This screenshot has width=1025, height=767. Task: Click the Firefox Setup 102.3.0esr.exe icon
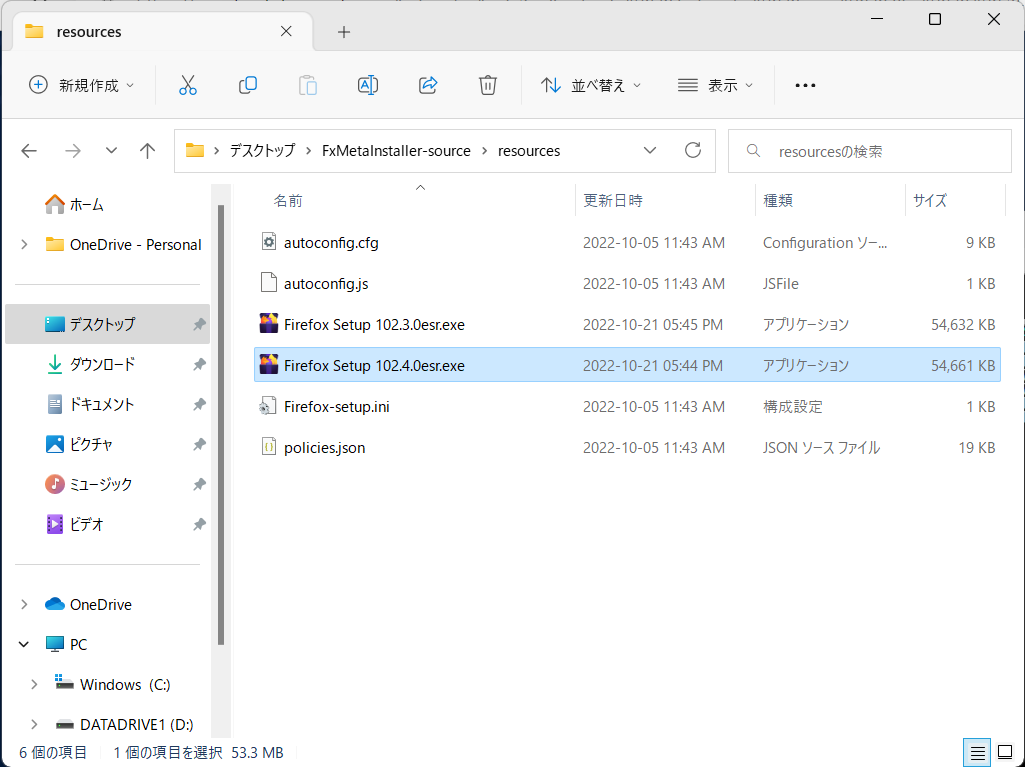point(269,324)
